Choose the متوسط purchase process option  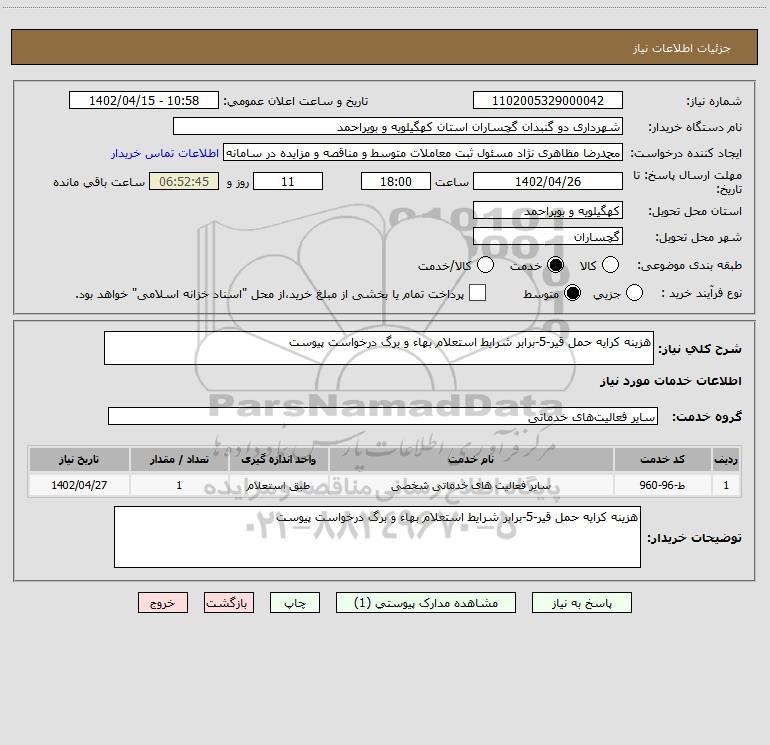572,293
